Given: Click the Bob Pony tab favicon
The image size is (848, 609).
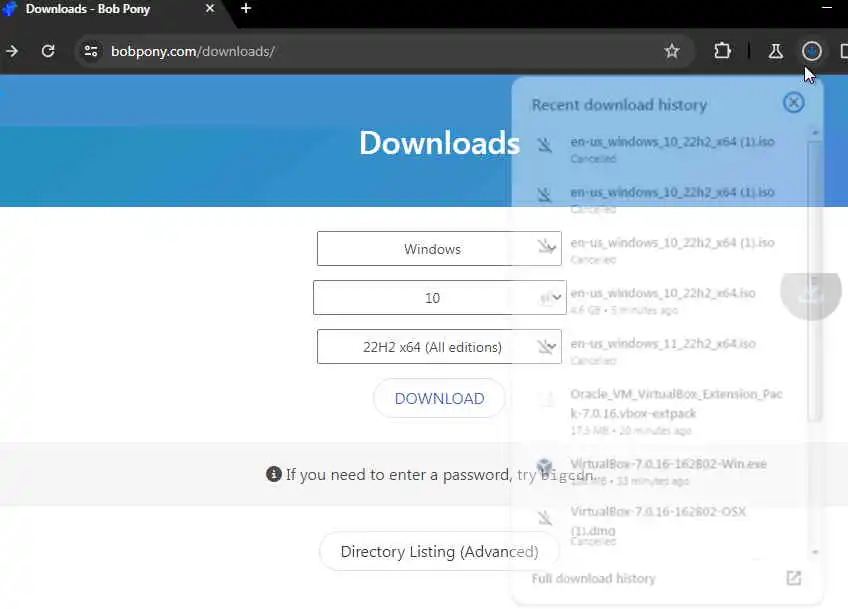Looking at the screenshot, I should pos(9,9).
